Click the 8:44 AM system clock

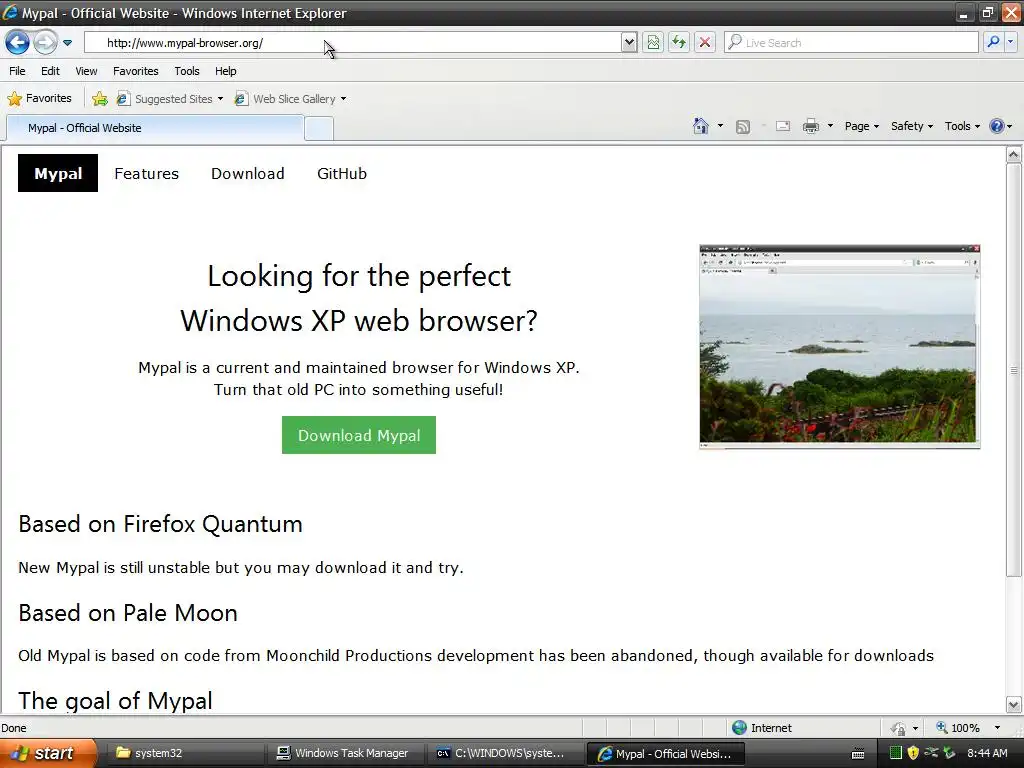point(987,753)
